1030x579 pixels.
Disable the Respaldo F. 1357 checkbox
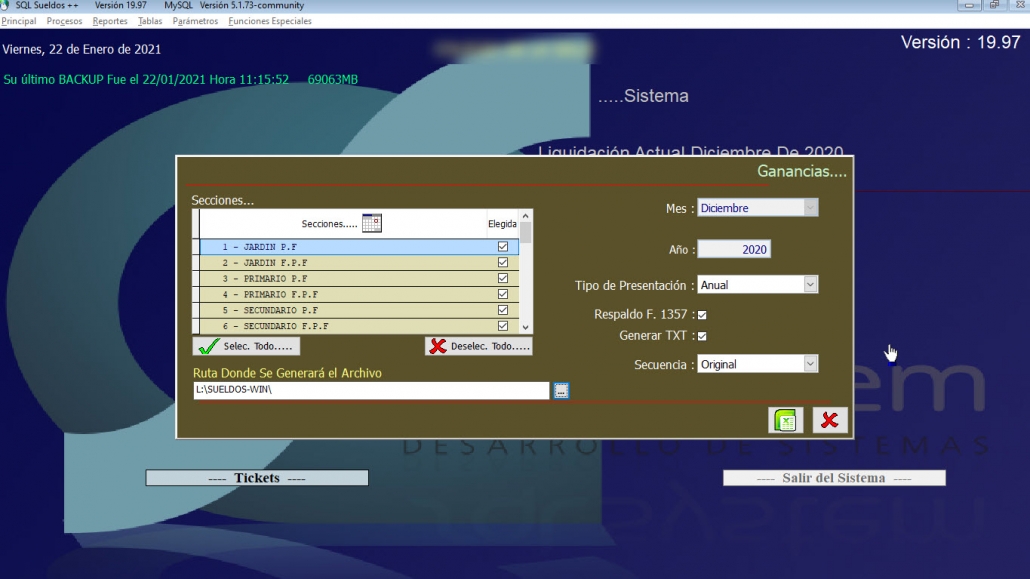tap(702, 315)
